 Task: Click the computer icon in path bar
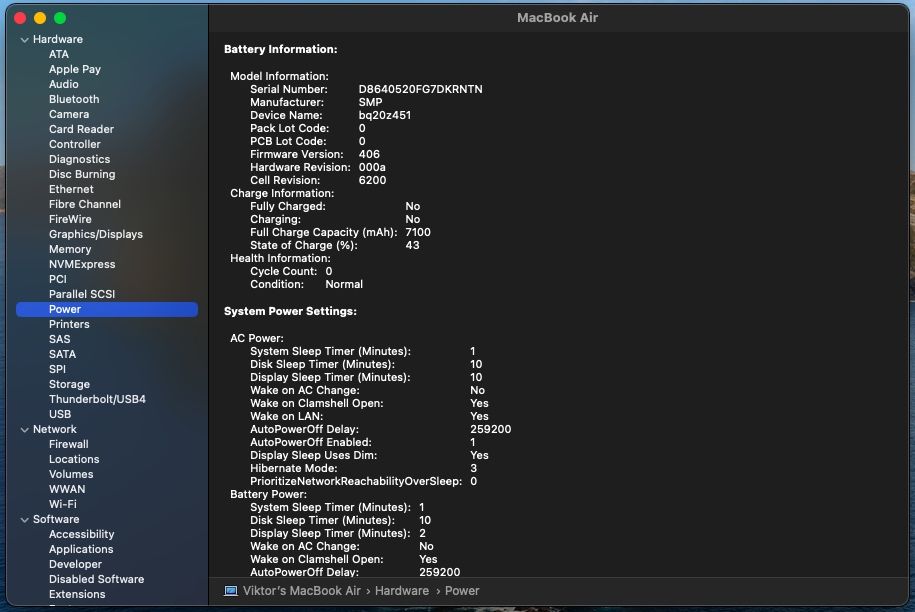231,590
